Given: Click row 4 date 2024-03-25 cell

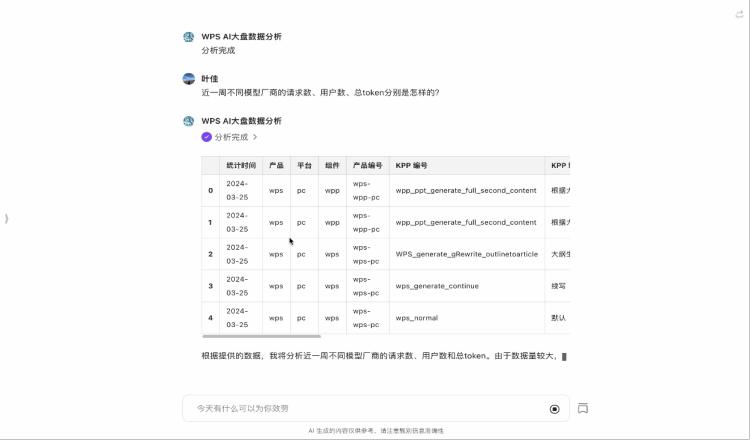Looking at the screenshot, I should pos(241,318).
